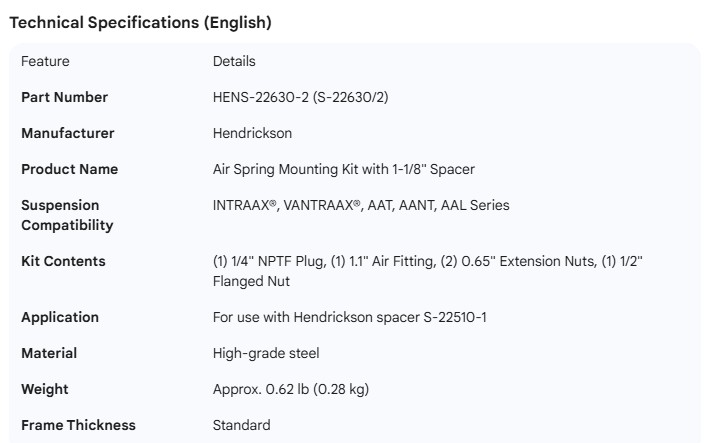Viewport: 708px width, 443px height.
Task: Click the INTRAAX, VANTRAAX compatibility text
Action: (x=360, y=206)
